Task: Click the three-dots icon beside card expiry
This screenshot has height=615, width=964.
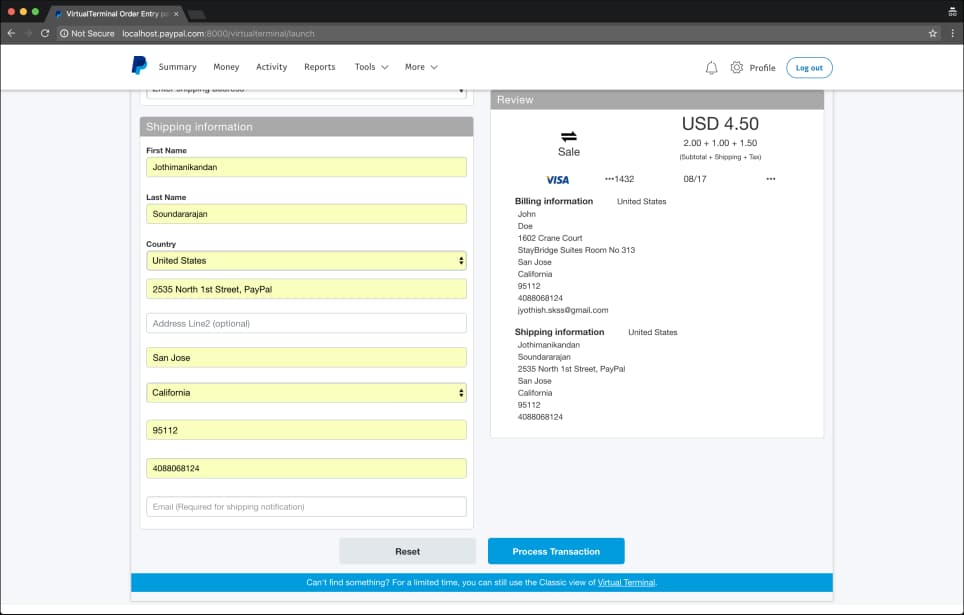Action: (x=770, y=179)
